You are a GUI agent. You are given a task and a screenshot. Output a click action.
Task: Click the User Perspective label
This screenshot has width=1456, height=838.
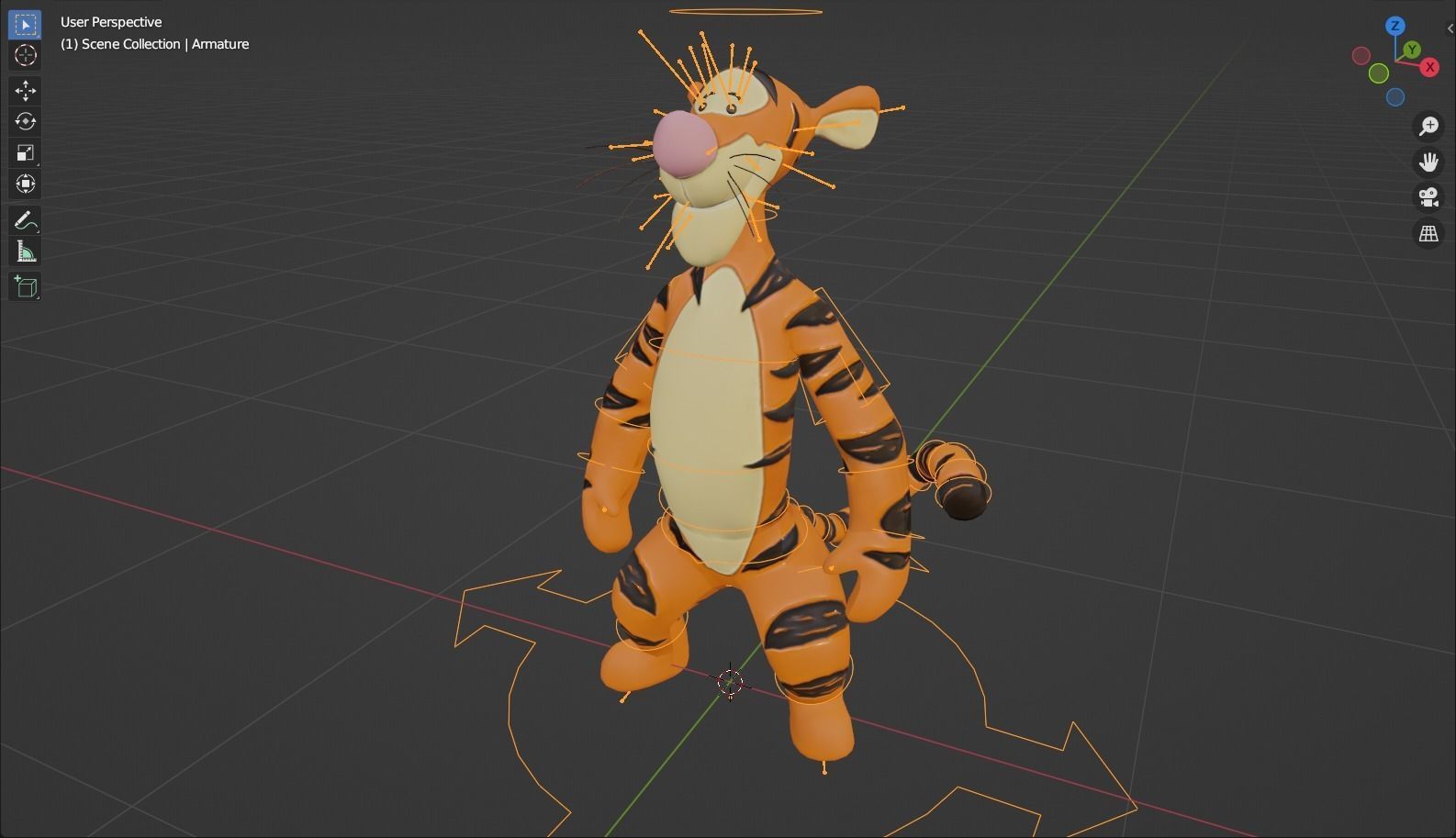click(x=111, y=22)
